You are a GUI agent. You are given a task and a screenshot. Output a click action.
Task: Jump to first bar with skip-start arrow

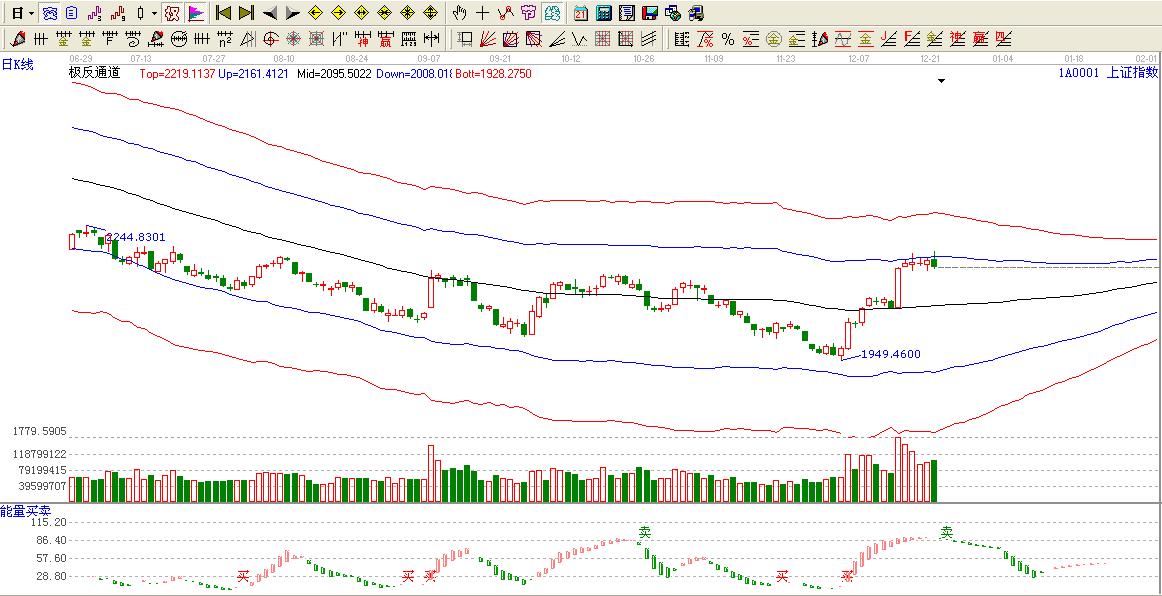tap(224, 13)
